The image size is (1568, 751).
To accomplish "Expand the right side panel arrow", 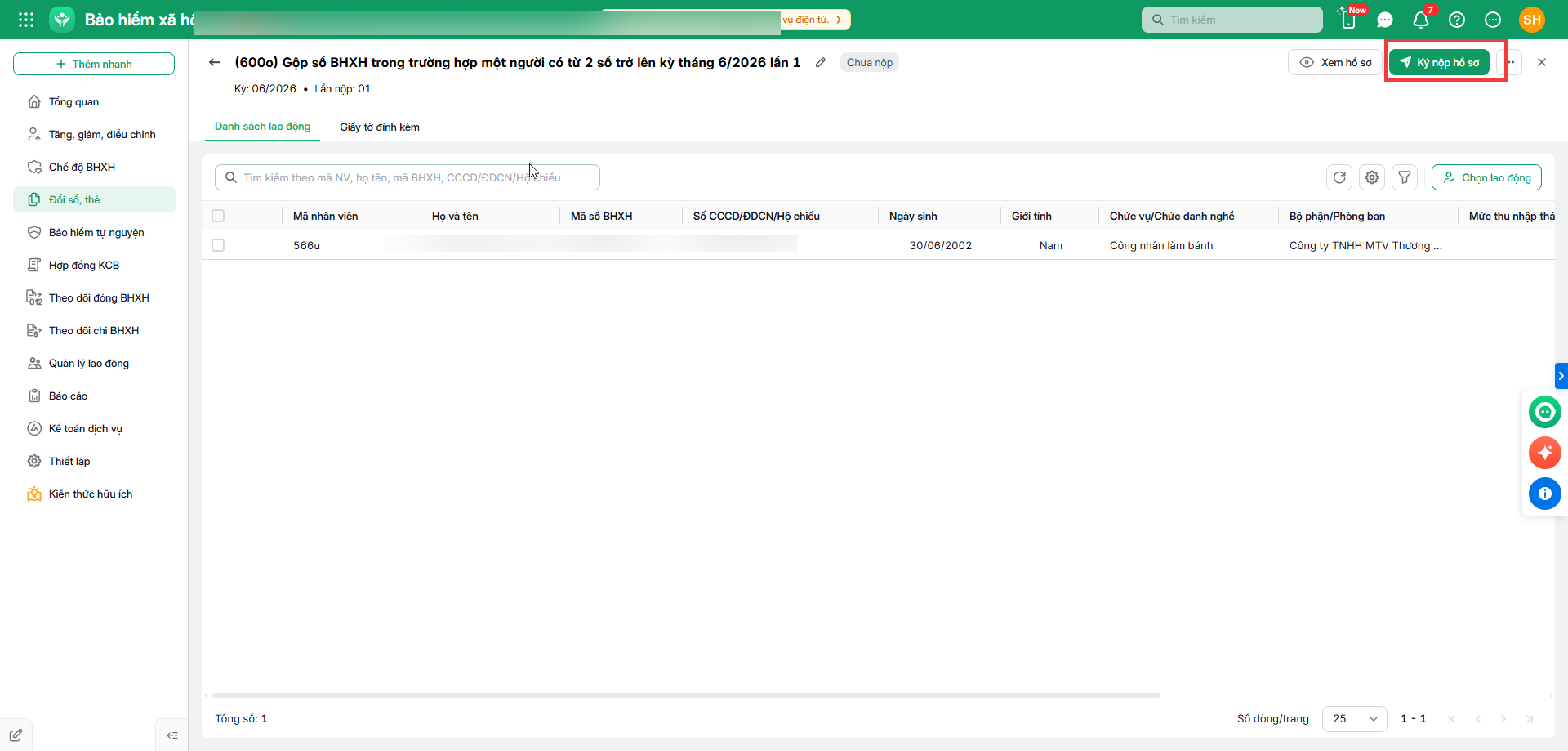I will click(x=1561, y=376).
